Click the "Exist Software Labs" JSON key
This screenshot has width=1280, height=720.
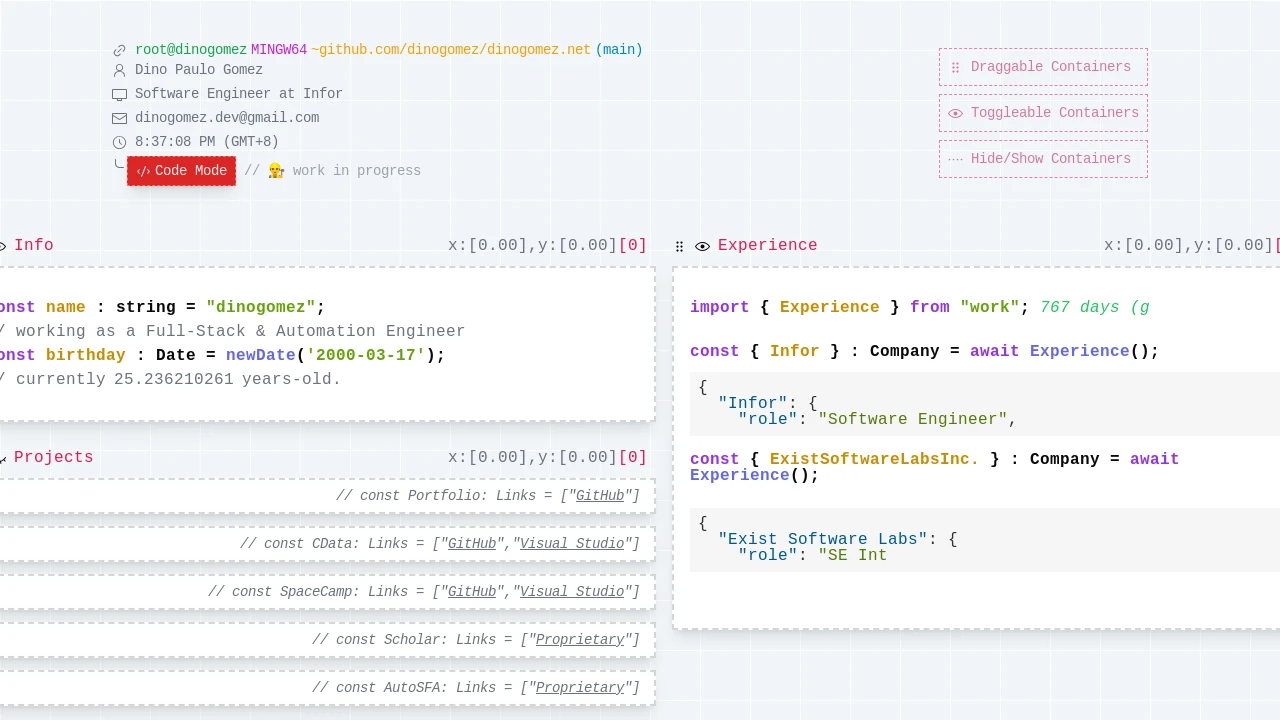coord(823,540)
